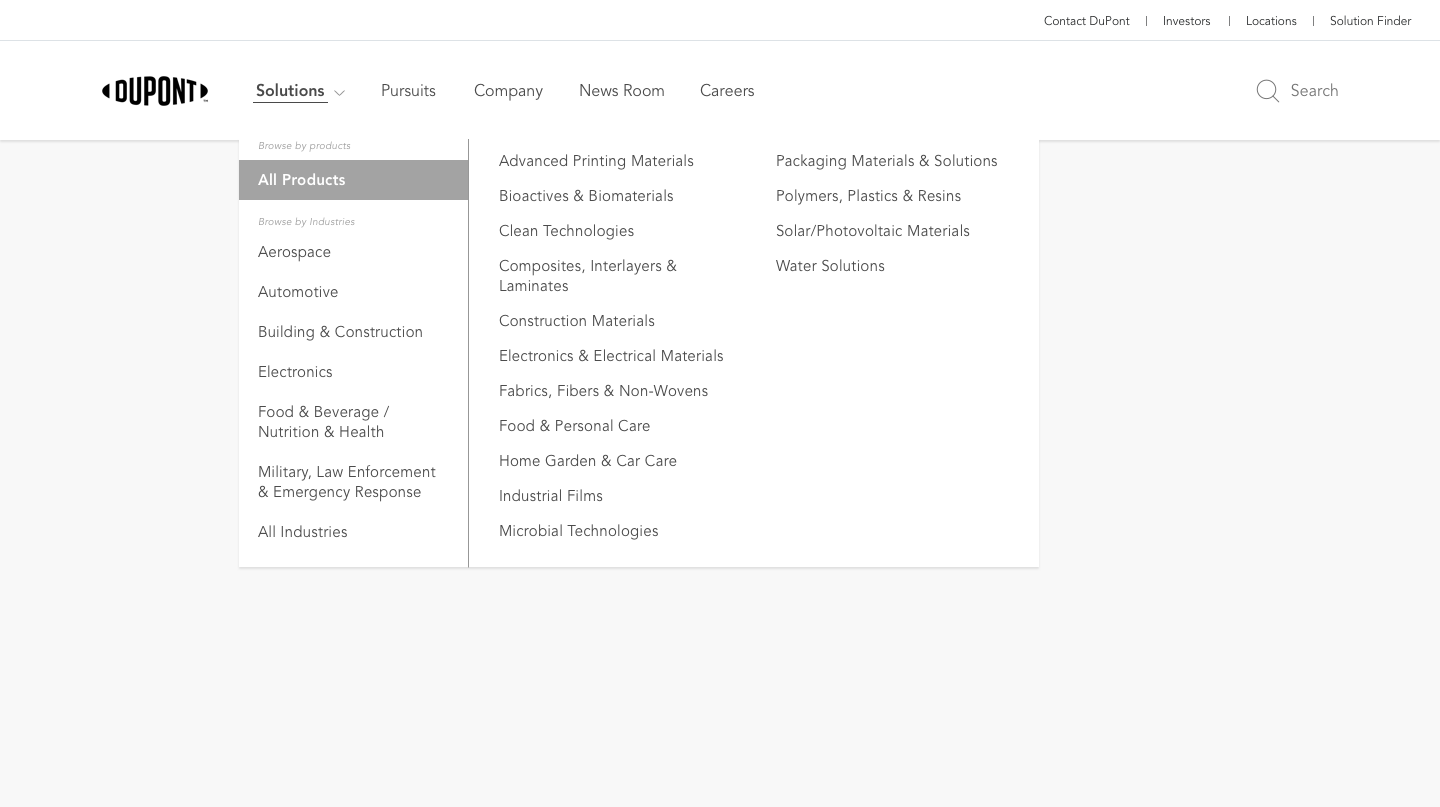1440x807 pixels.
Task: Open Bioactives & Biomaterials
Action: click(586, 196)
